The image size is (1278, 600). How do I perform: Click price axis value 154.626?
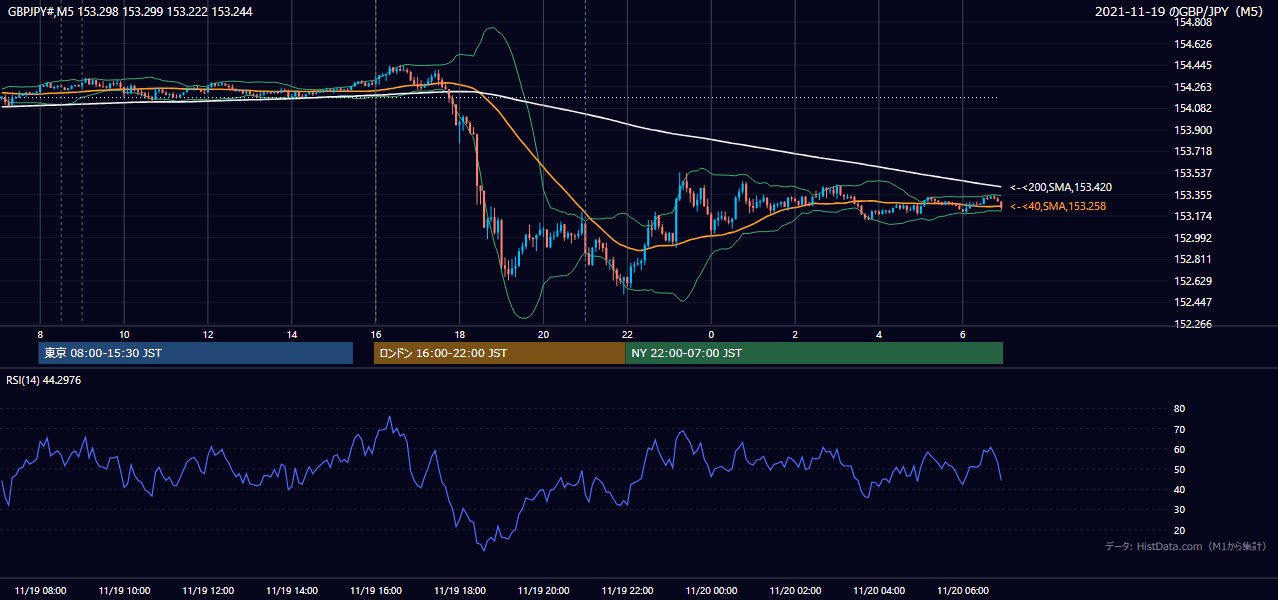point(1193,44)
